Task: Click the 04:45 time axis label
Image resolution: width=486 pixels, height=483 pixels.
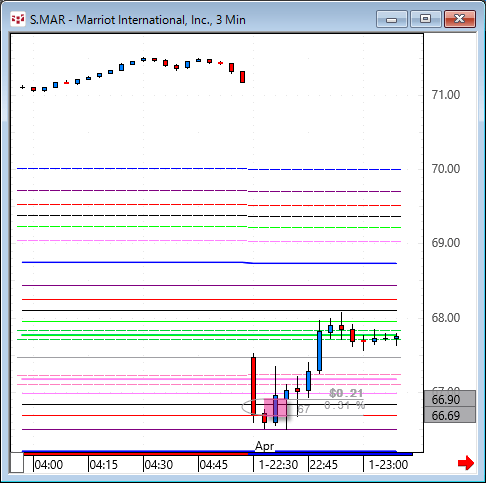Action: click(x=213, y=465)
